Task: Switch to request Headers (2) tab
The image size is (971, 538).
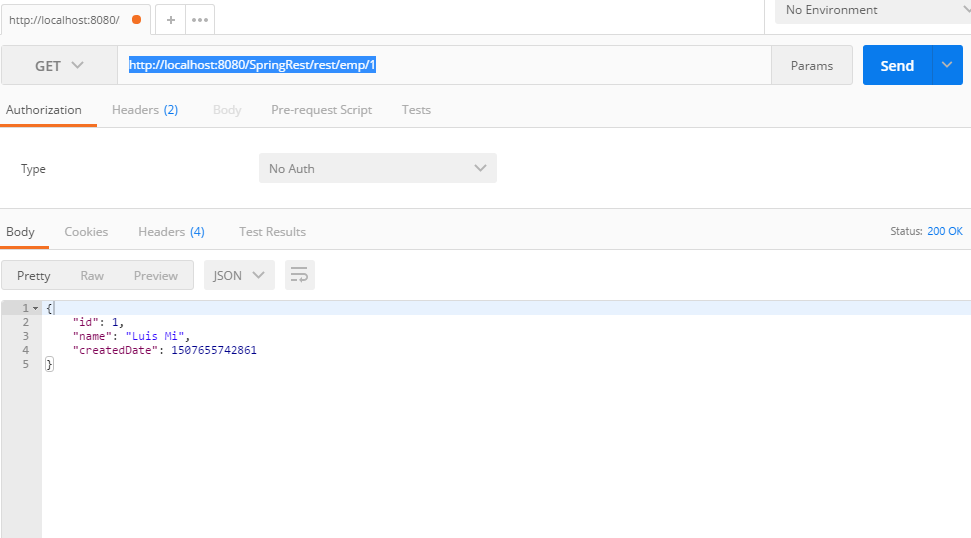Action: (145, 110)
